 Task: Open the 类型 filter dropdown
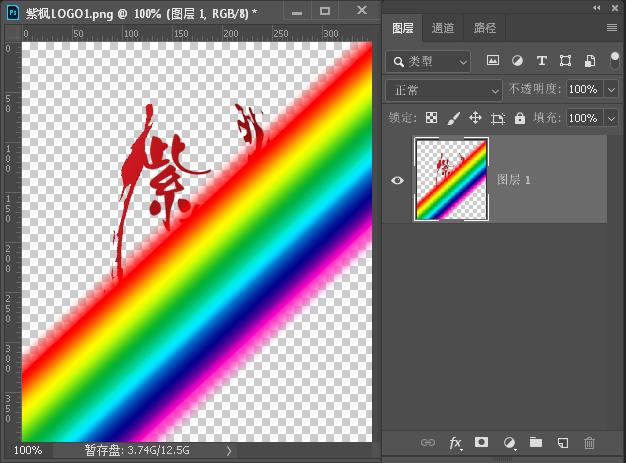pyautogui.click(x=428, y=61)
